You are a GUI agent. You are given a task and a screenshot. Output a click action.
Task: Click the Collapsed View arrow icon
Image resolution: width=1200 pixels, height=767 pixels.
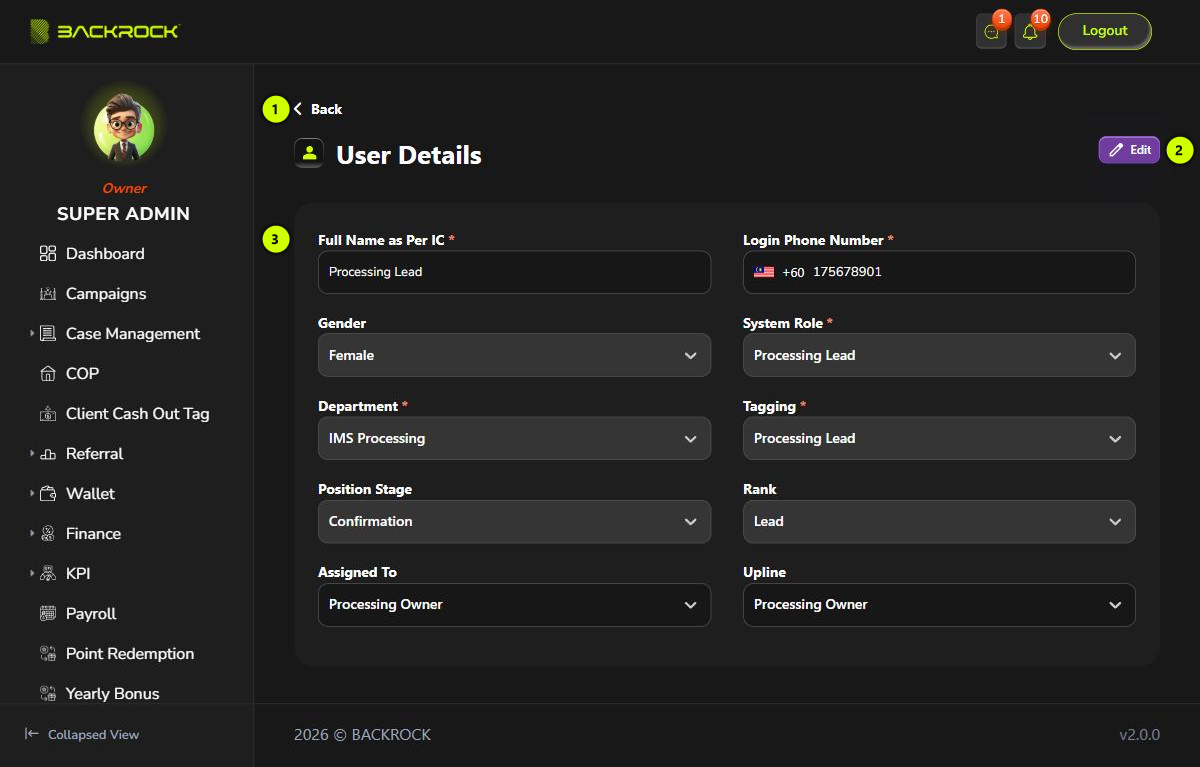32,734
